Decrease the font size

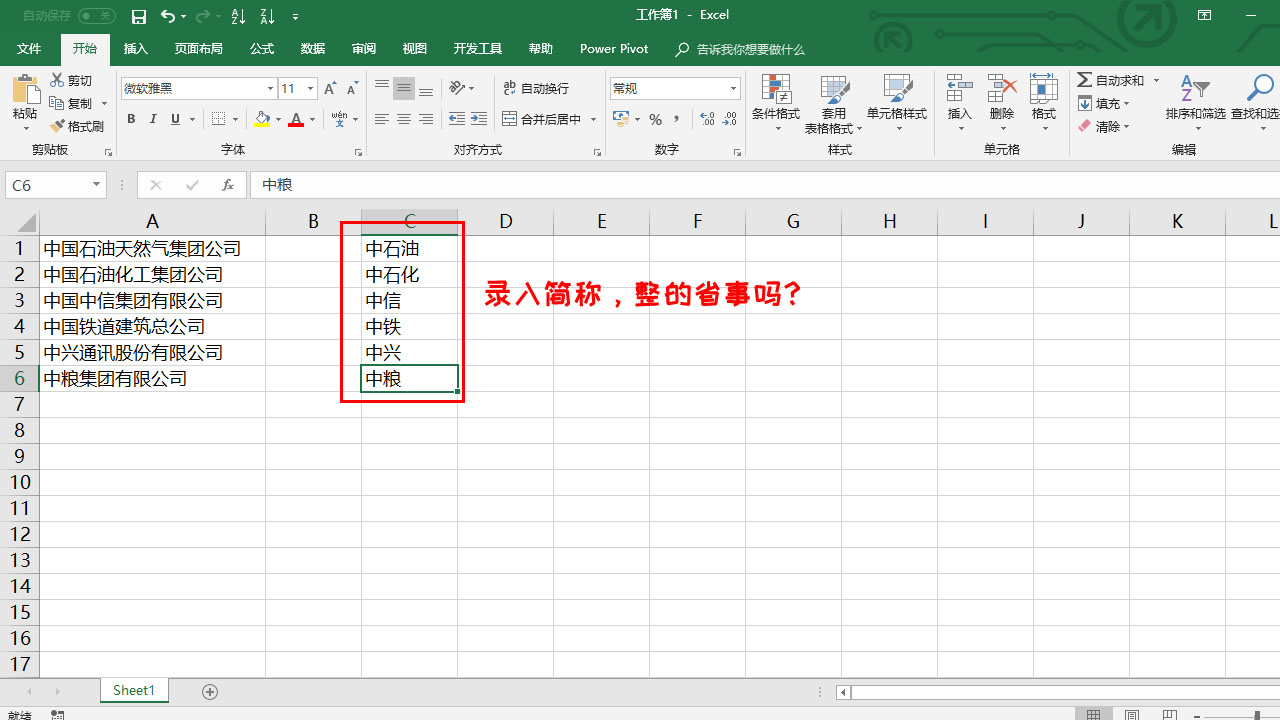(352, 89)
